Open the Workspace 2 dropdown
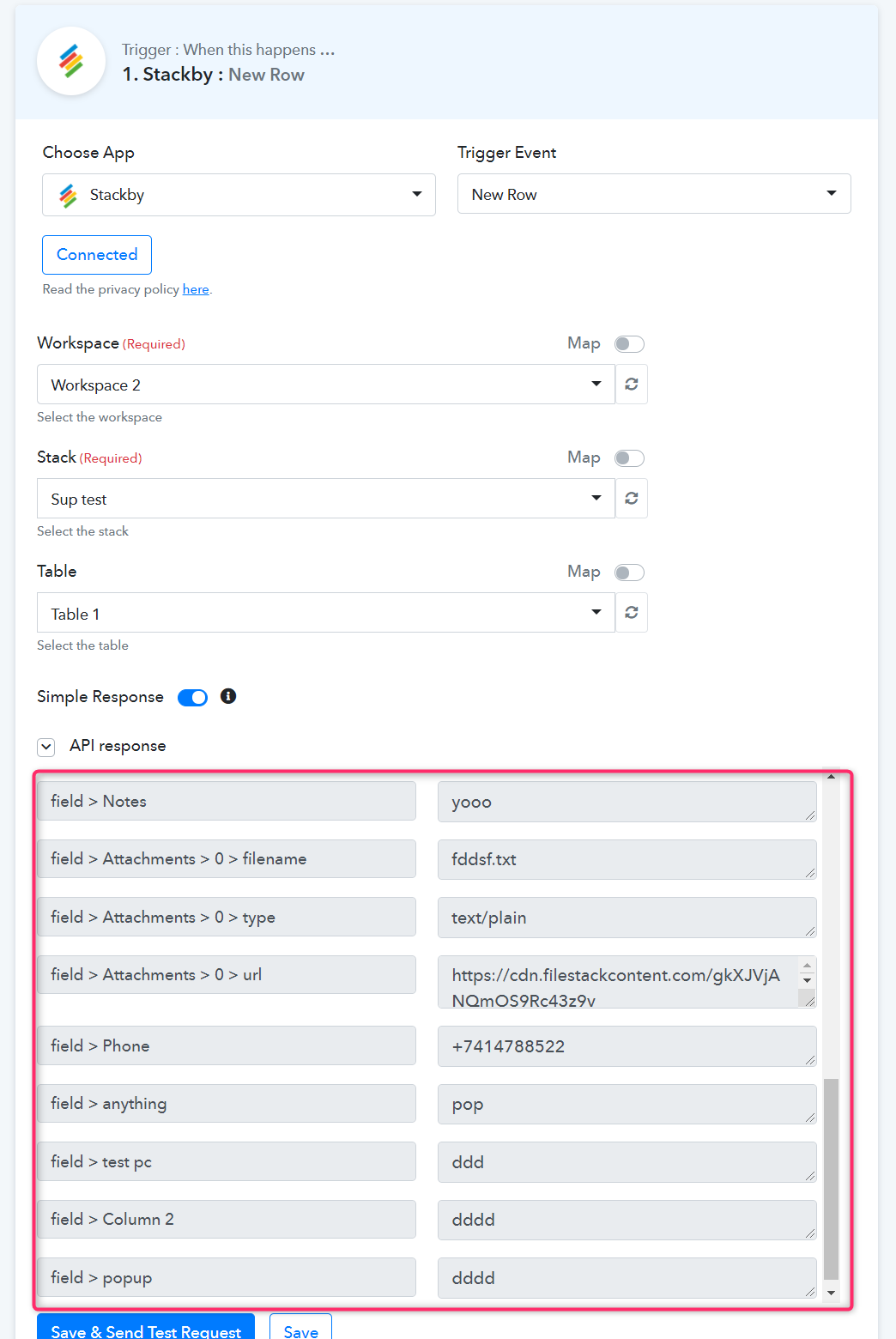The width and height of the screenshot is (896, 1339). pos(326,384)
